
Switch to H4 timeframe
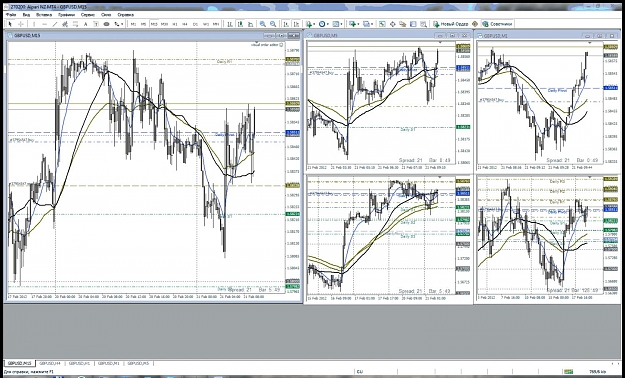(x=185, y=24)
